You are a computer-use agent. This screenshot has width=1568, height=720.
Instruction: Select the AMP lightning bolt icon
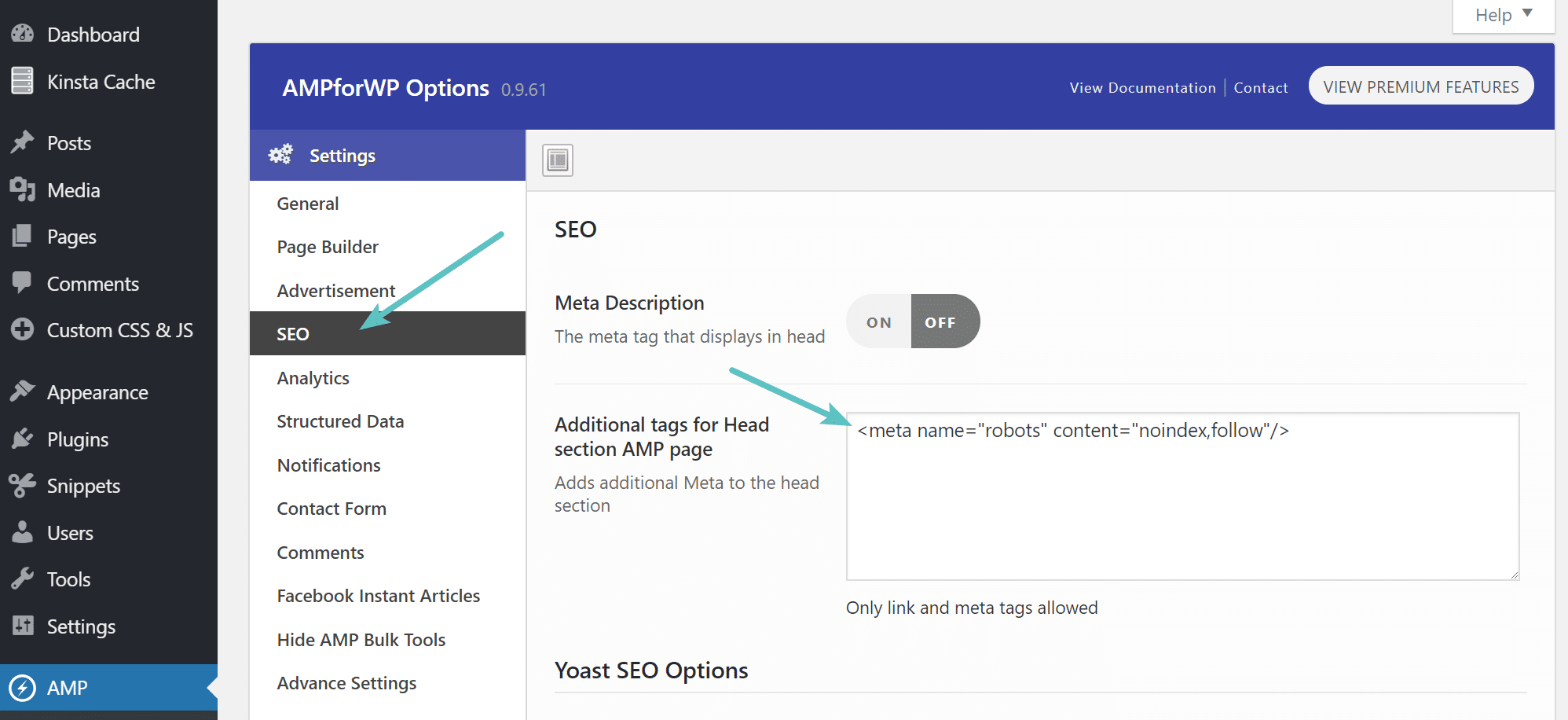24,687
